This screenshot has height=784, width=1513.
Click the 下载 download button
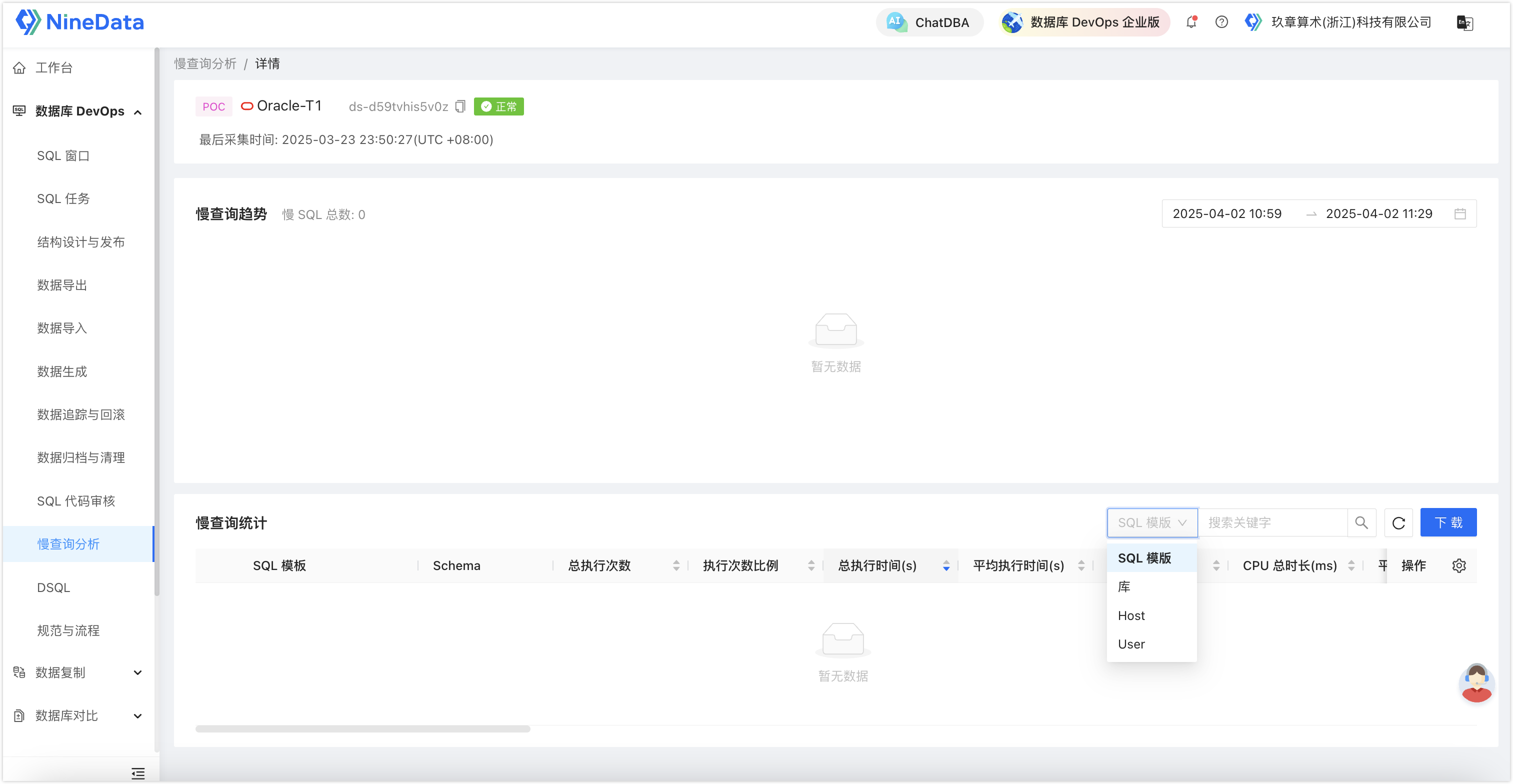(1448, 522)
